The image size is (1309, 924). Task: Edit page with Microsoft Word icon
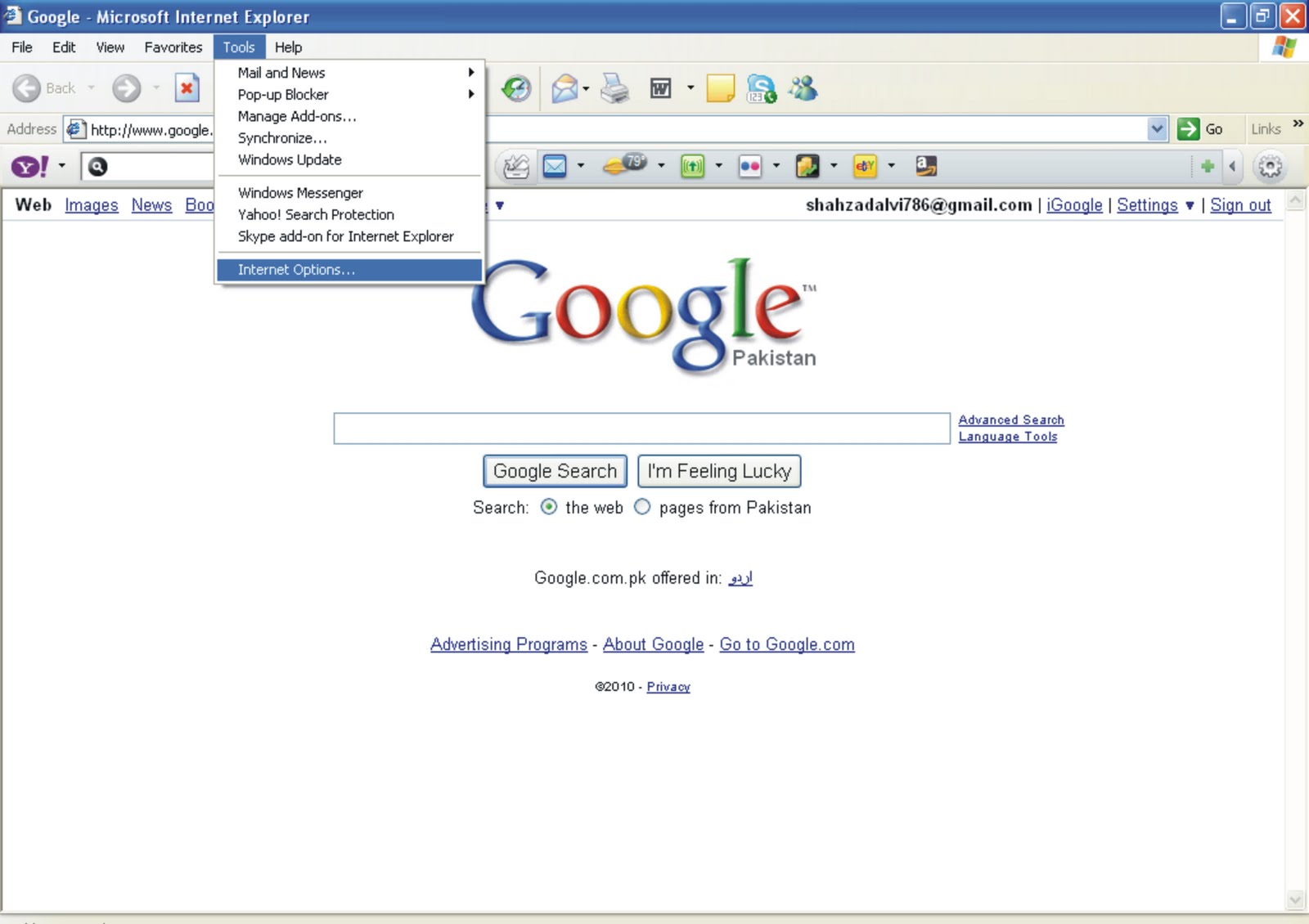[660, 87]
